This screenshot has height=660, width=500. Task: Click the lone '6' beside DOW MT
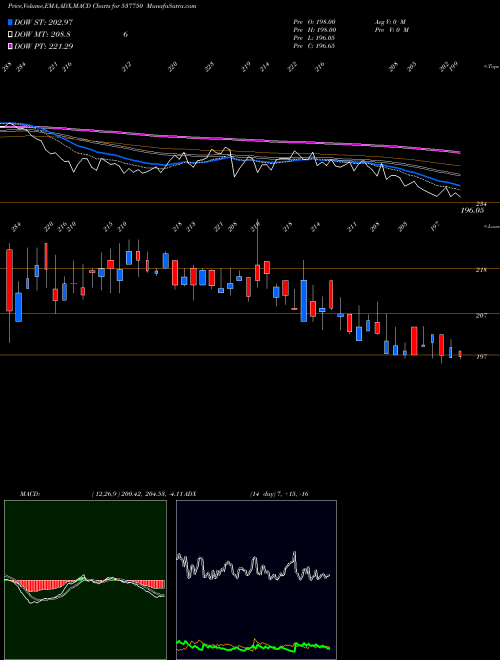[125, 35]
